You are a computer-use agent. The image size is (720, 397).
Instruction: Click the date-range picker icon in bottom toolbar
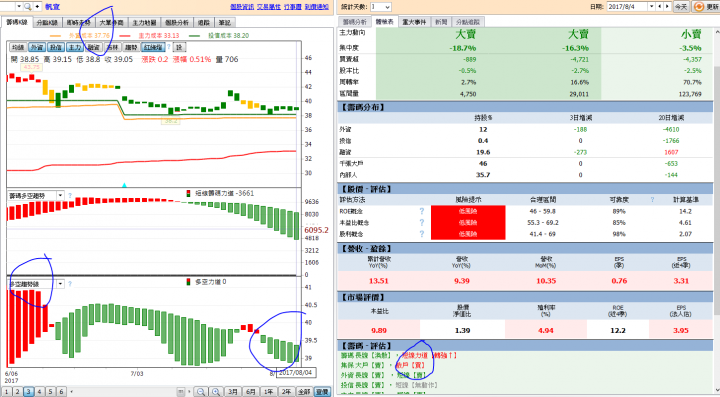click(x=182, y=391)
